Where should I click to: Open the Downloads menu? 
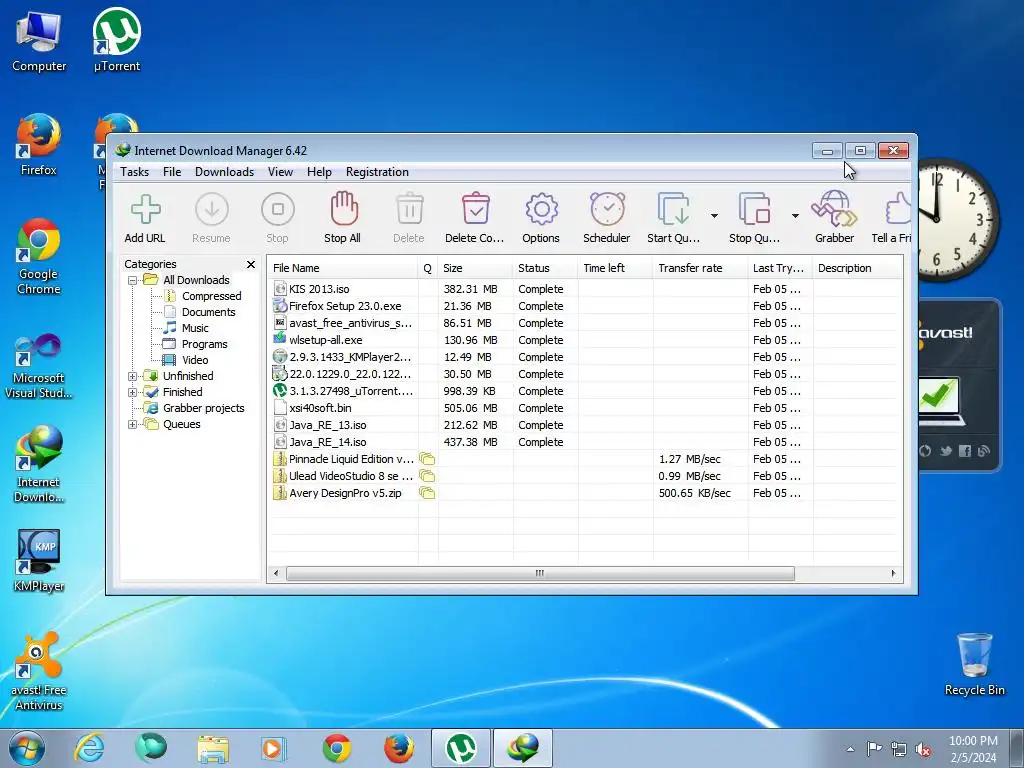pyautogui.click(x=225, y=172)
